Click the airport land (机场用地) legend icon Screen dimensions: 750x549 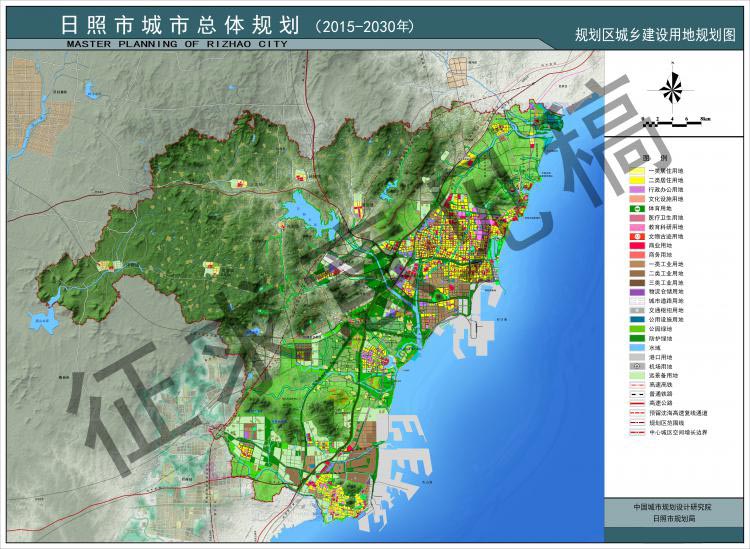coord(636,366)
